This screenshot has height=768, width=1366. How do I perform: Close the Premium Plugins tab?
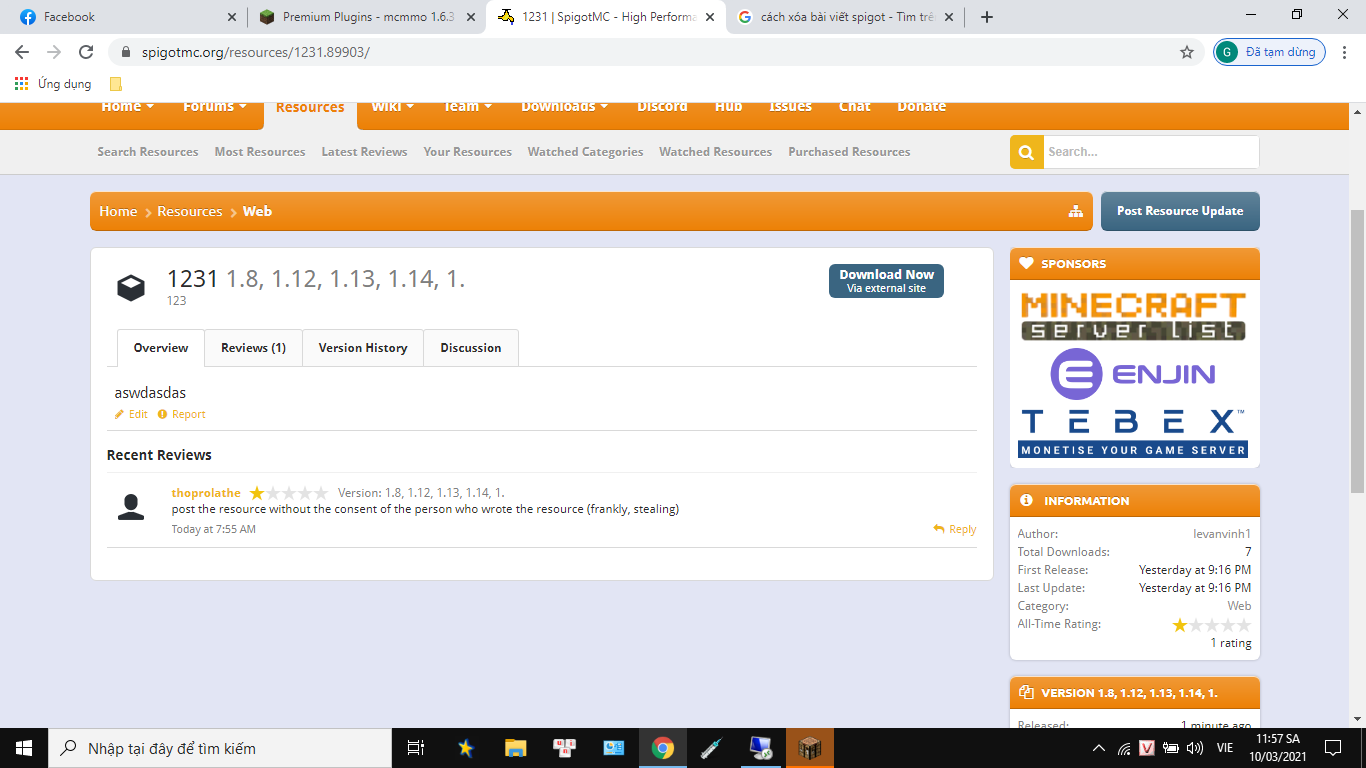(471, 17)
